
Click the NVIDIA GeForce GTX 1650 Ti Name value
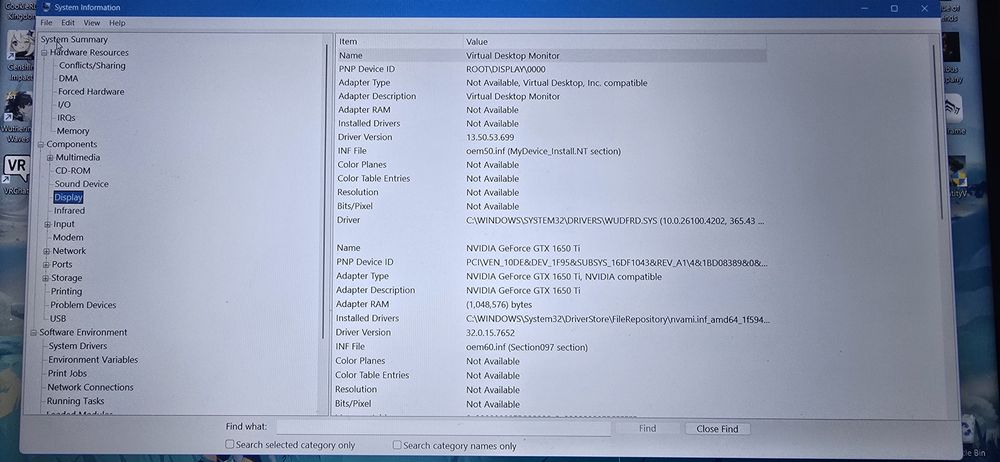point(523,248)
